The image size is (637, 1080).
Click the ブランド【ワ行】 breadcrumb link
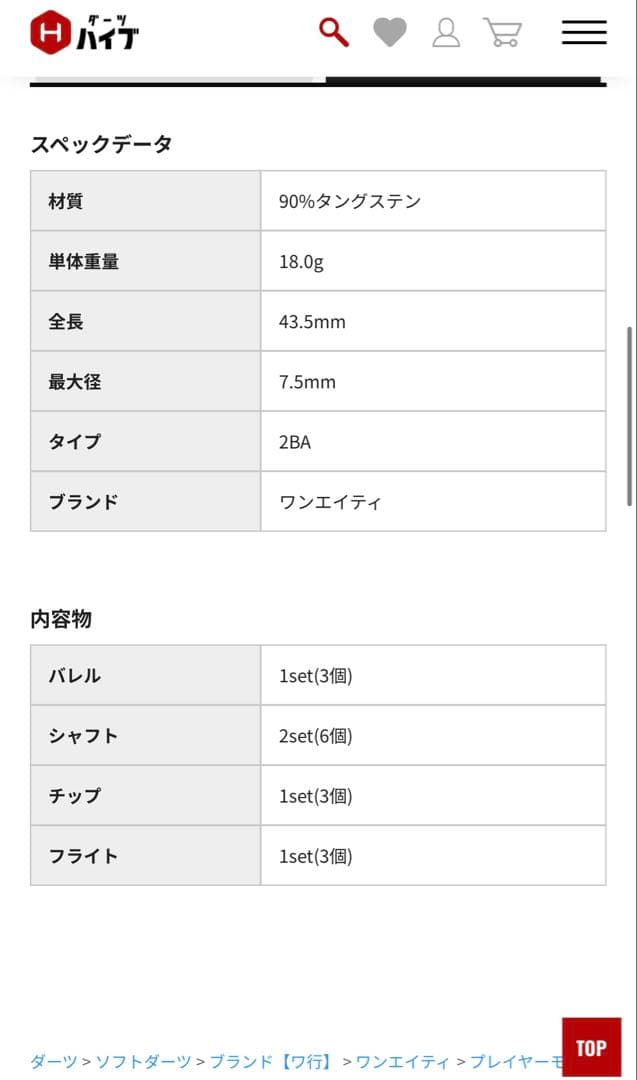[x=269, y=1063]
